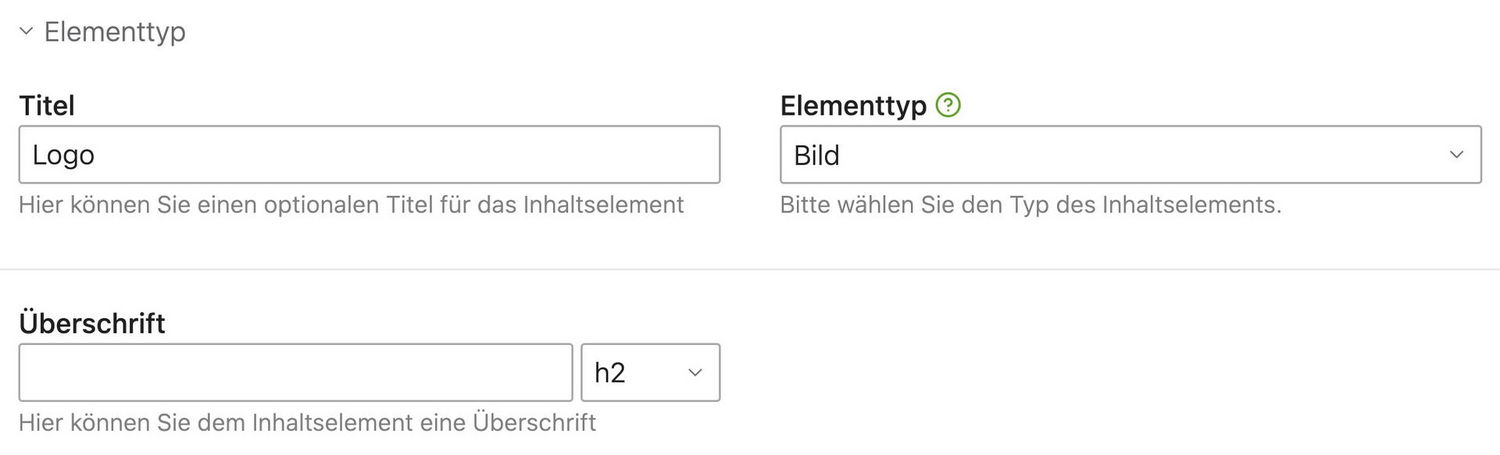Viewport: 1500px width, 455px height.
Task: Click the bold Elementtyp field label
Action: click(853, 105)
